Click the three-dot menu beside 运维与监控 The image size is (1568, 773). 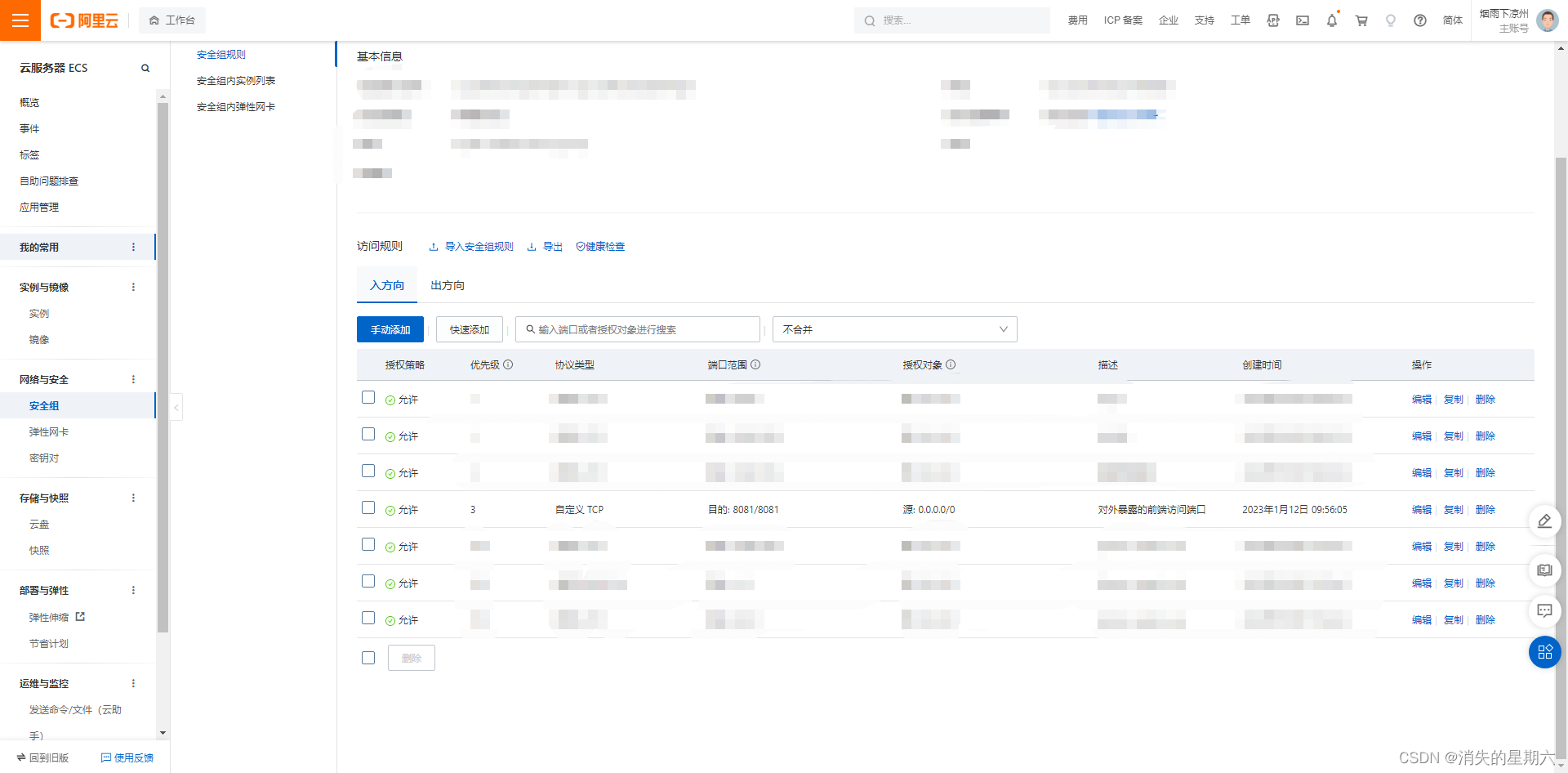tap(134, 683)
